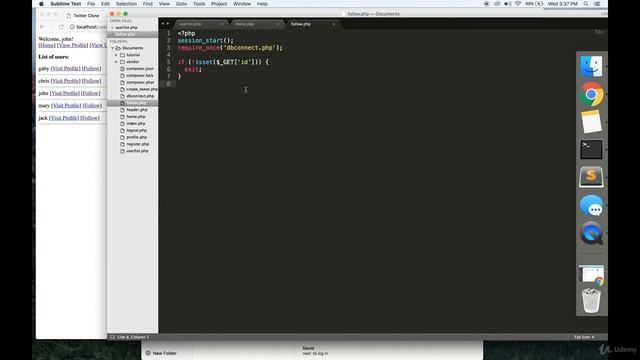640x360 pixels.
Task: Open Finder from the Dock
Action: coord(591,67)
